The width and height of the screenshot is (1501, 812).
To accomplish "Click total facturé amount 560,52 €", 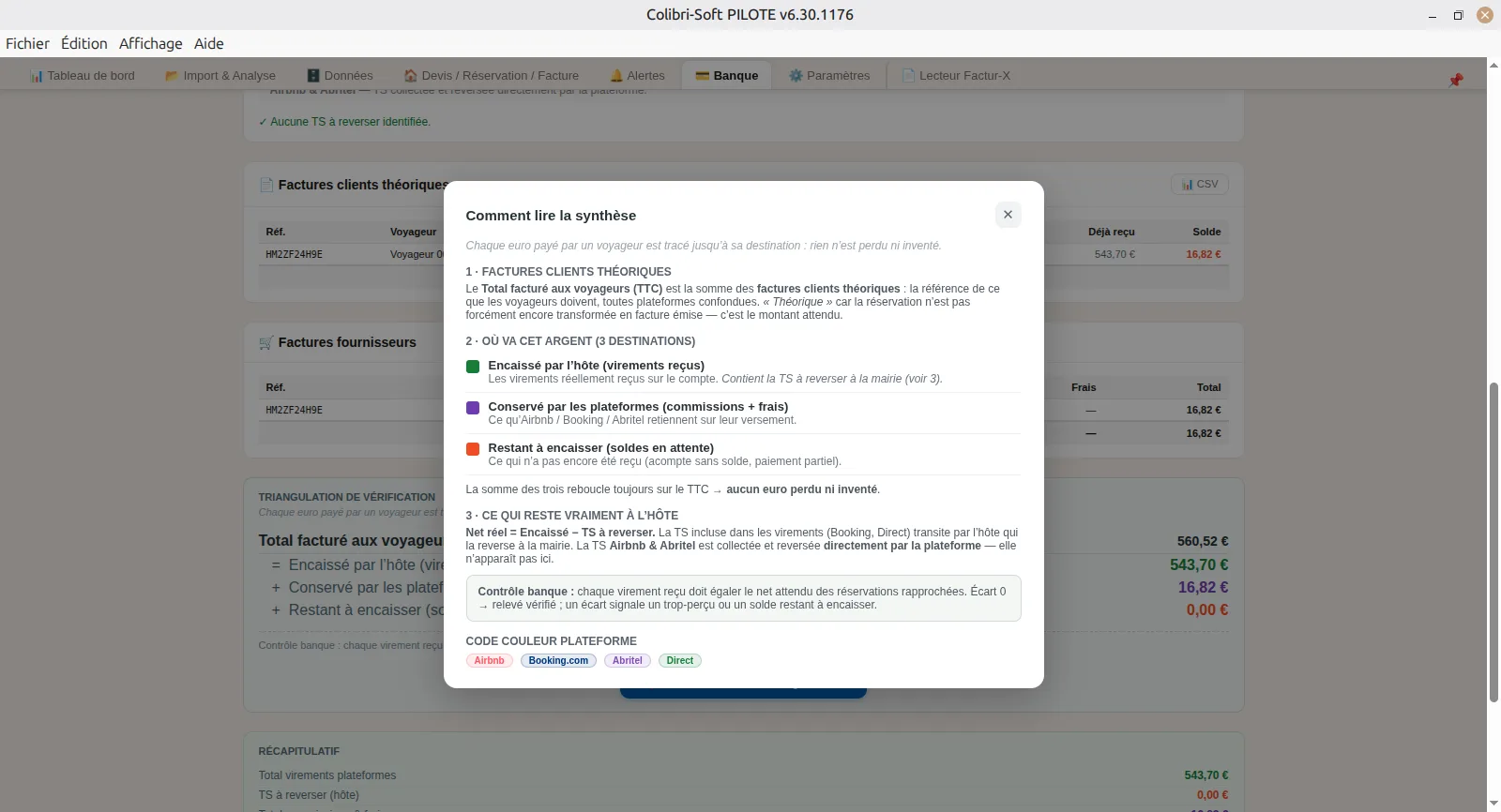I will [1203, 541].
